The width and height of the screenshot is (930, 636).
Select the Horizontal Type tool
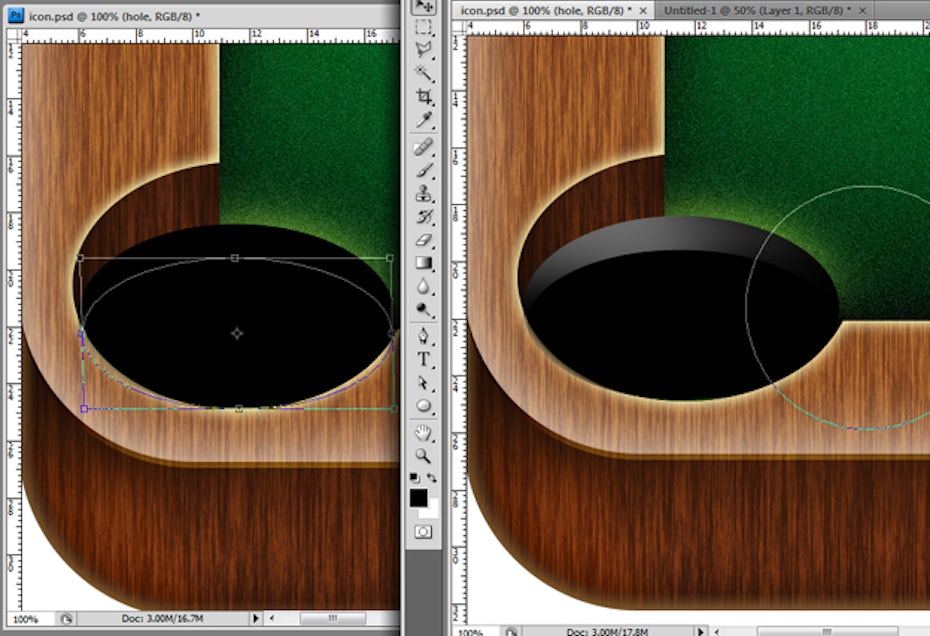tap(424, 359)
